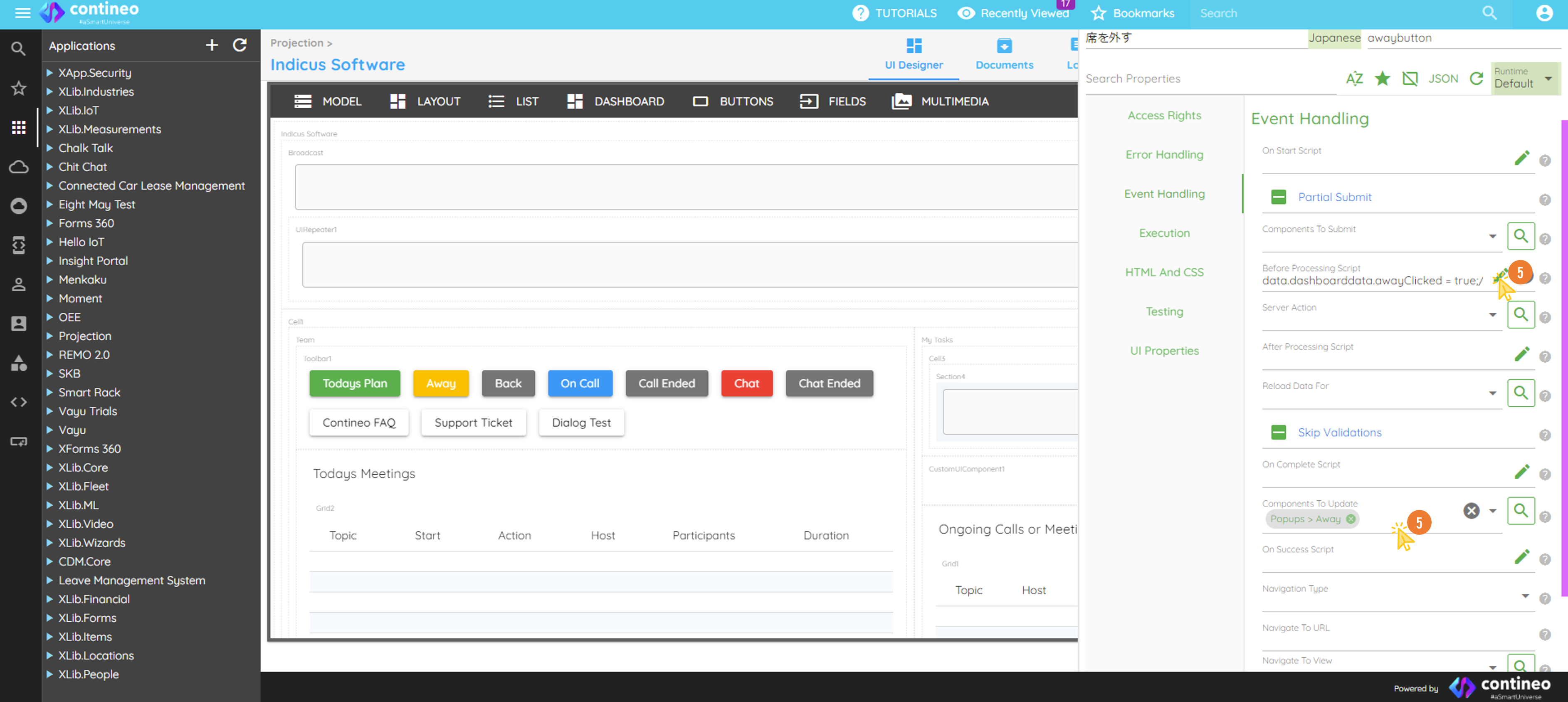Image resolution: width=1568 pixels, height=702 pixels.
Task: Click the yellow Away button
Action: coord(440,383)
